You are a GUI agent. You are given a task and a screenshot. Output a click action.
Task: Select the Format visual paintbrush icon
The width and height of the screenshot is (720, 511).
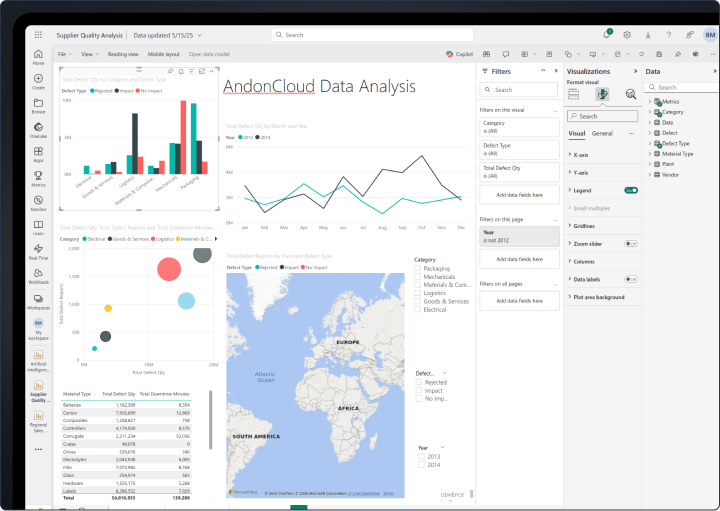pyautogui.click(x=602, y=94)
